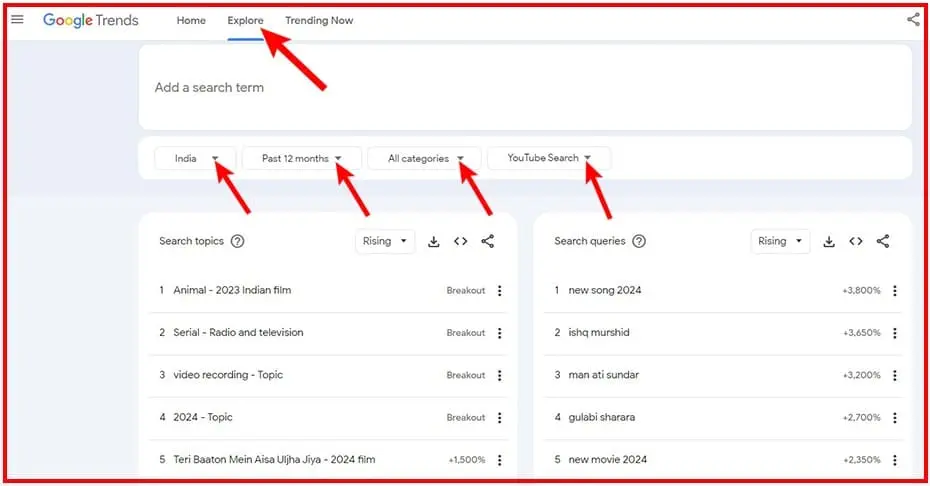Open more options for Teri Baaton Mein film
Screen dimensions: 930x486
(x=499, y=460)
